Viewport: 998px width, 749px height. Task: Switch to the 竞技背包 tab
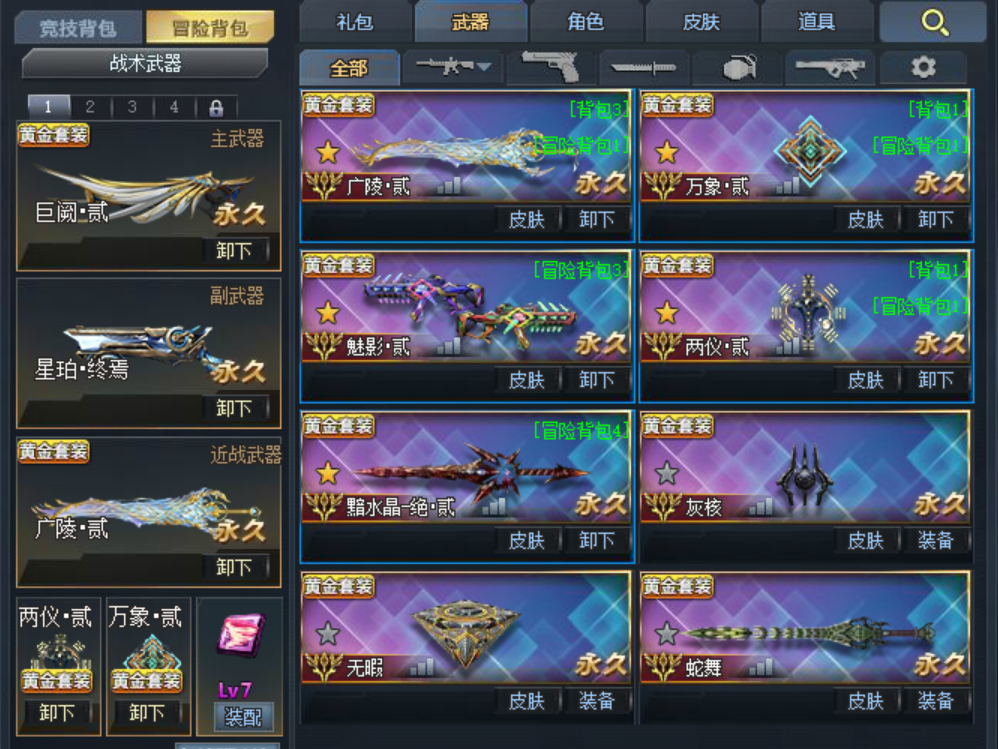pyautogui.click(x=78, y=28)
